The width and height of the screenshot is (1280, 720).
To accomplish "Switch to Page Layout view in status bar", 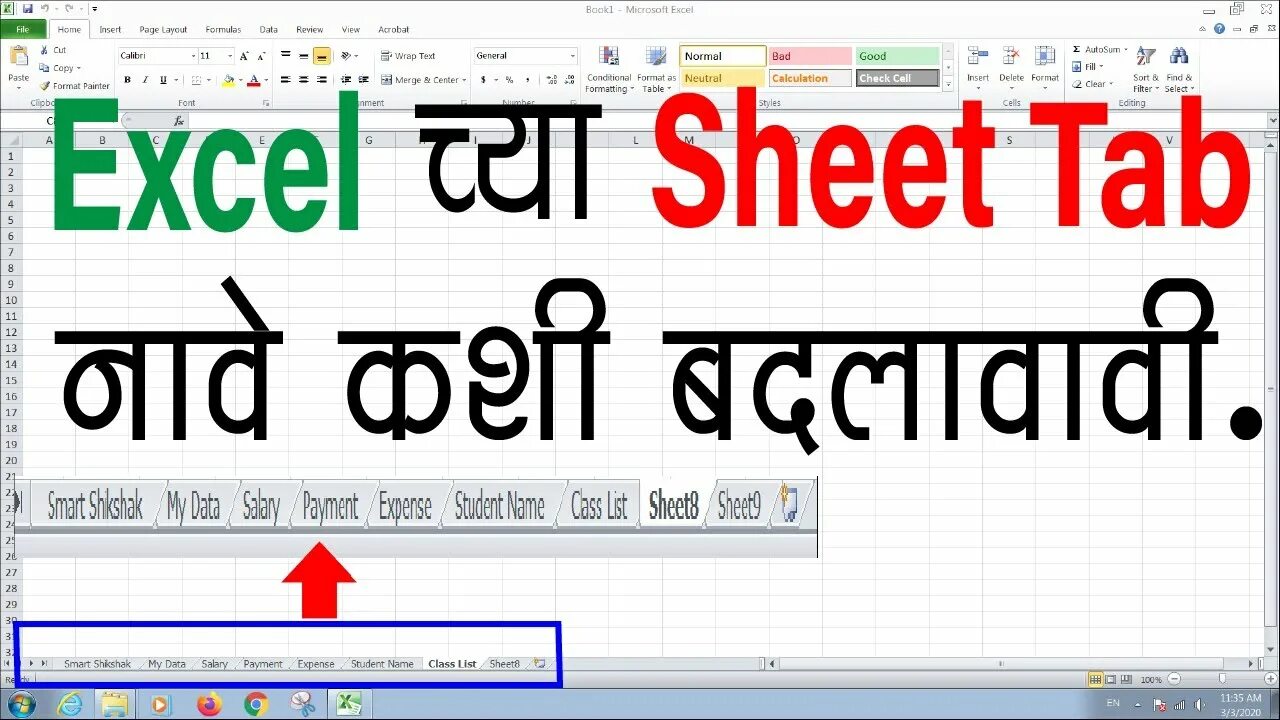I will click(x=1111, y=679).
